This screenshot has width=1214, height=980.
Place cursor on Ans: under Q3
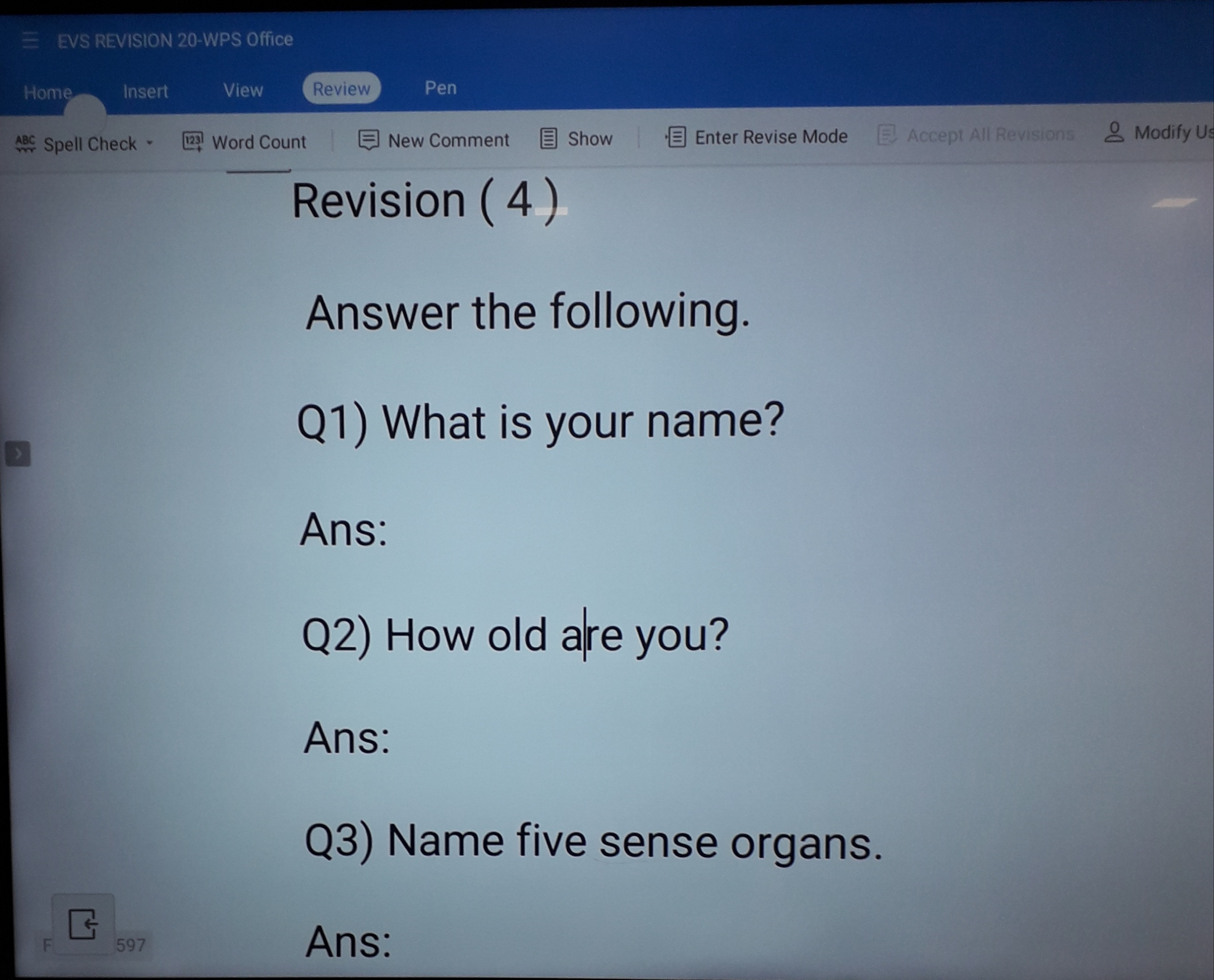pos(348,942)
